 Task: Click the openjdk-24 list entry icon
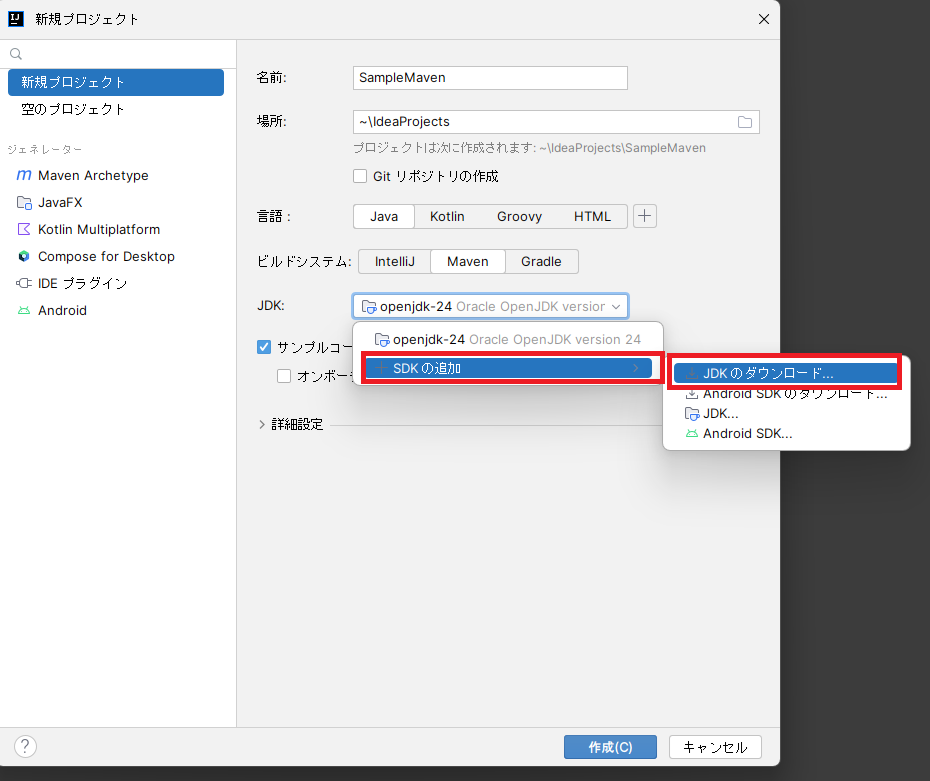(382, 340)
